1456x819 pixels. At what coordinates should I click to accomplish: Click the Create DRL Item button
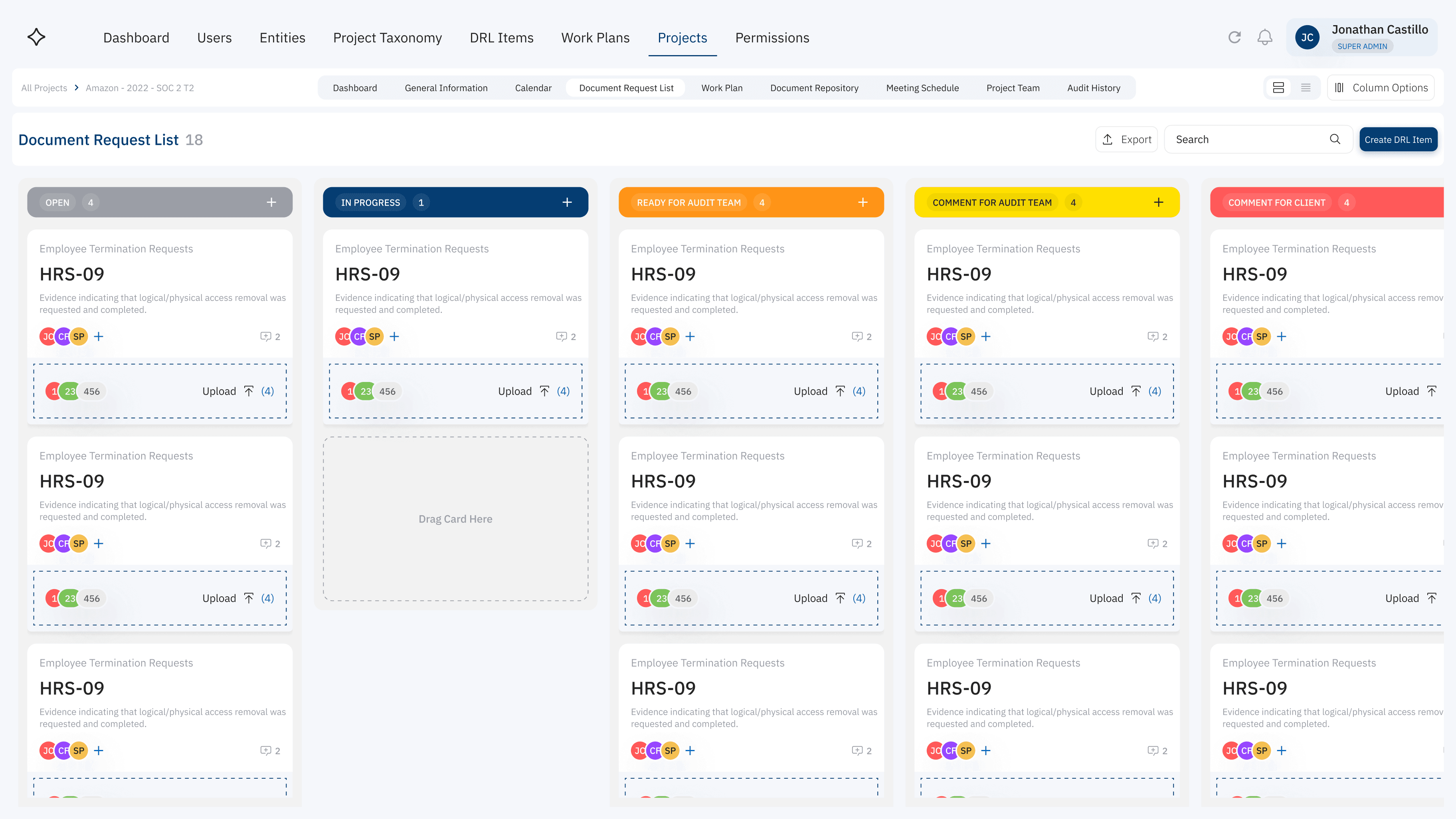click(1398, 140)
